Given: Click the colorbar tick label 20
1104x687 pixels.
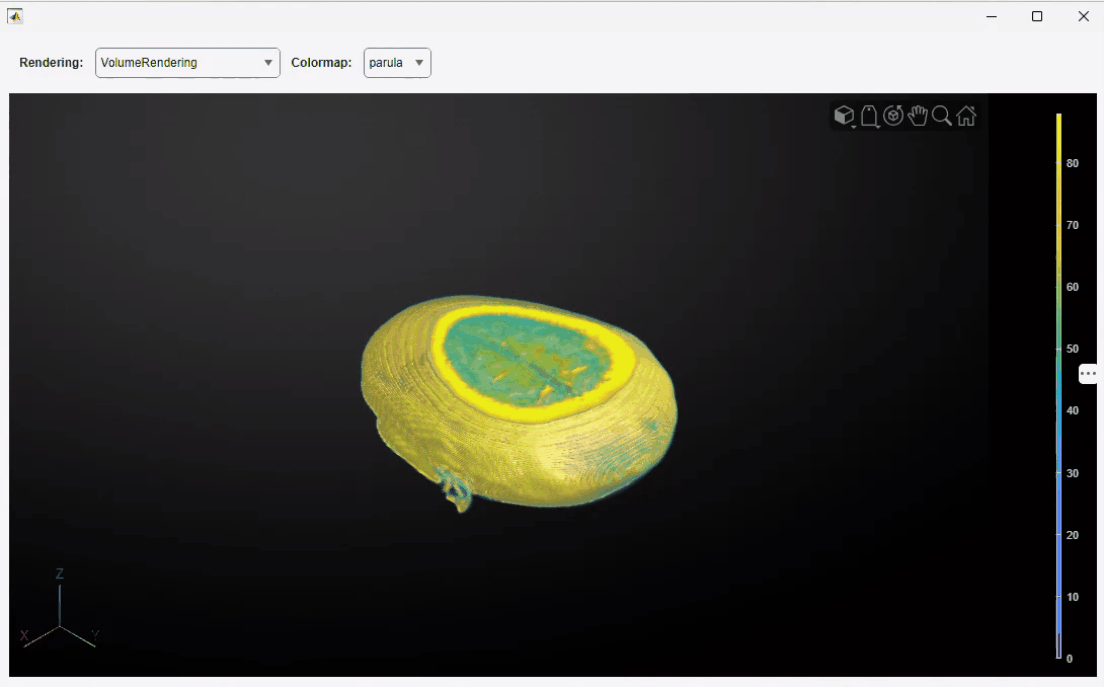Looking at the screenshot, I should click(1072, 535).
